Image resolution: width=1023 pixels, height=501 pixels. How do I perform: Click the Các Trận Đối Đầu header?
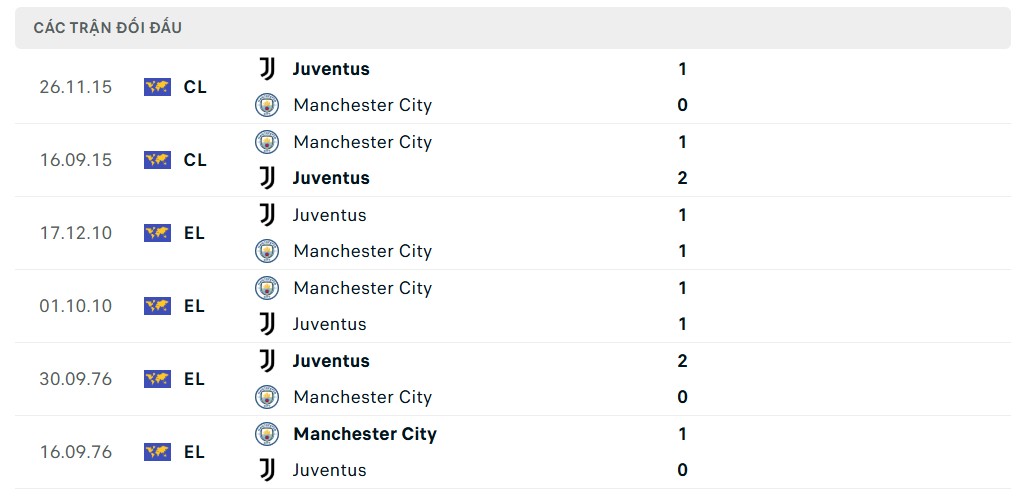coord(108,28)
